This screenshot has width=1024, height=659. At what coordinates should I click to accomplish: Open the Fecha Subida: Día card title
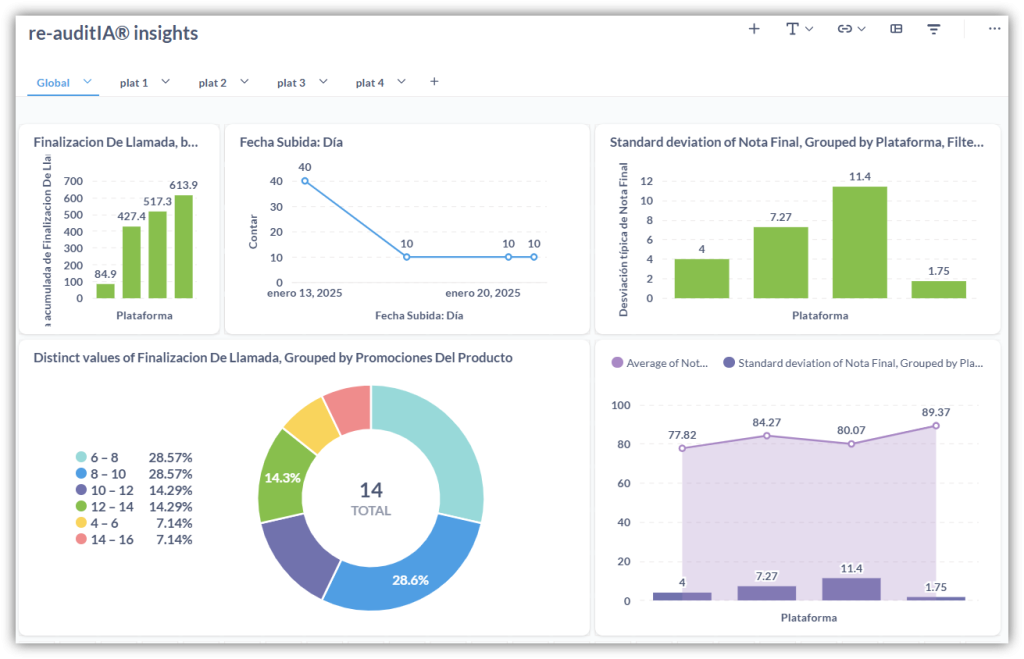[291, 142]
